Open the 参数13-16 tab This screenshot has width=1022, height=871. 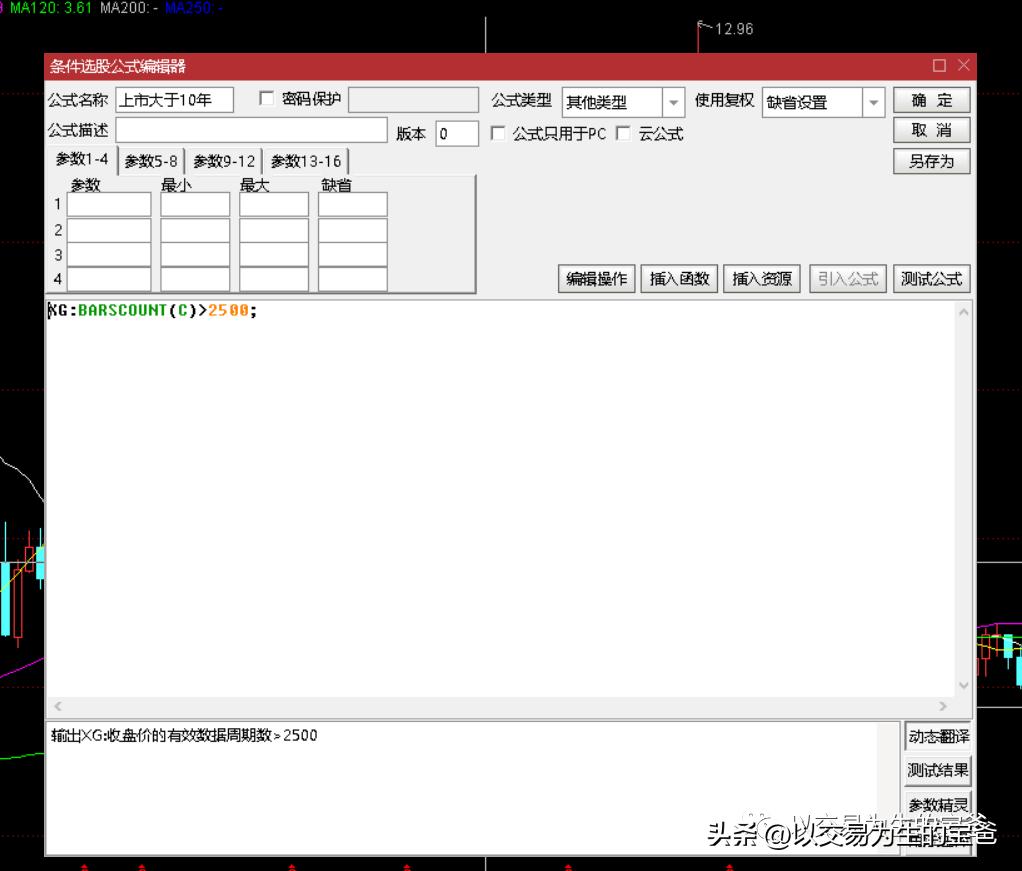pyautogui.click(x=306, y=161)
